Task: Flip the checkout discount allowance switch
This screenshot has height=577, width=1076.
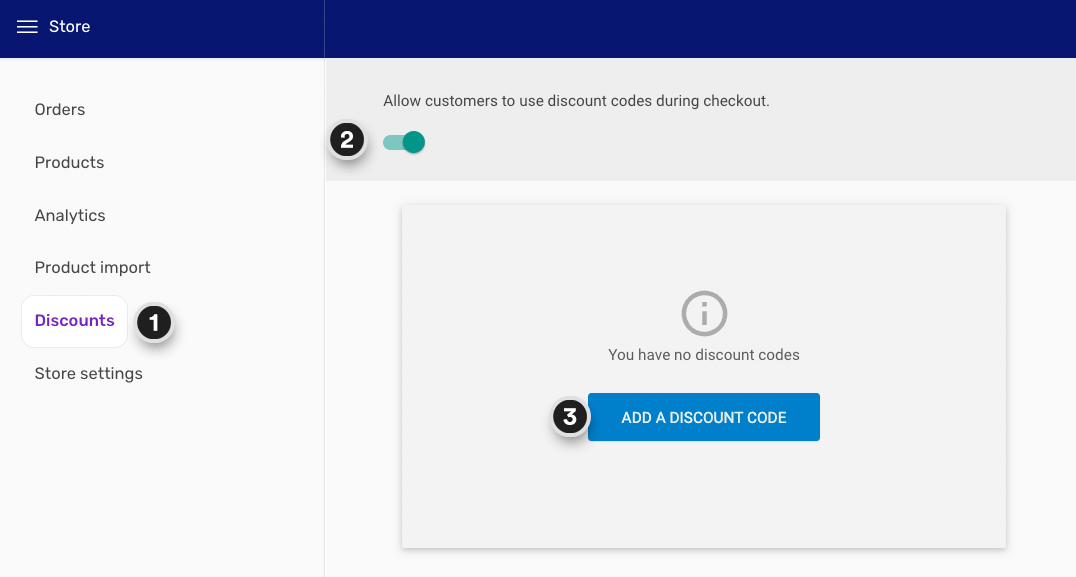Action: (x=403, y=142)
